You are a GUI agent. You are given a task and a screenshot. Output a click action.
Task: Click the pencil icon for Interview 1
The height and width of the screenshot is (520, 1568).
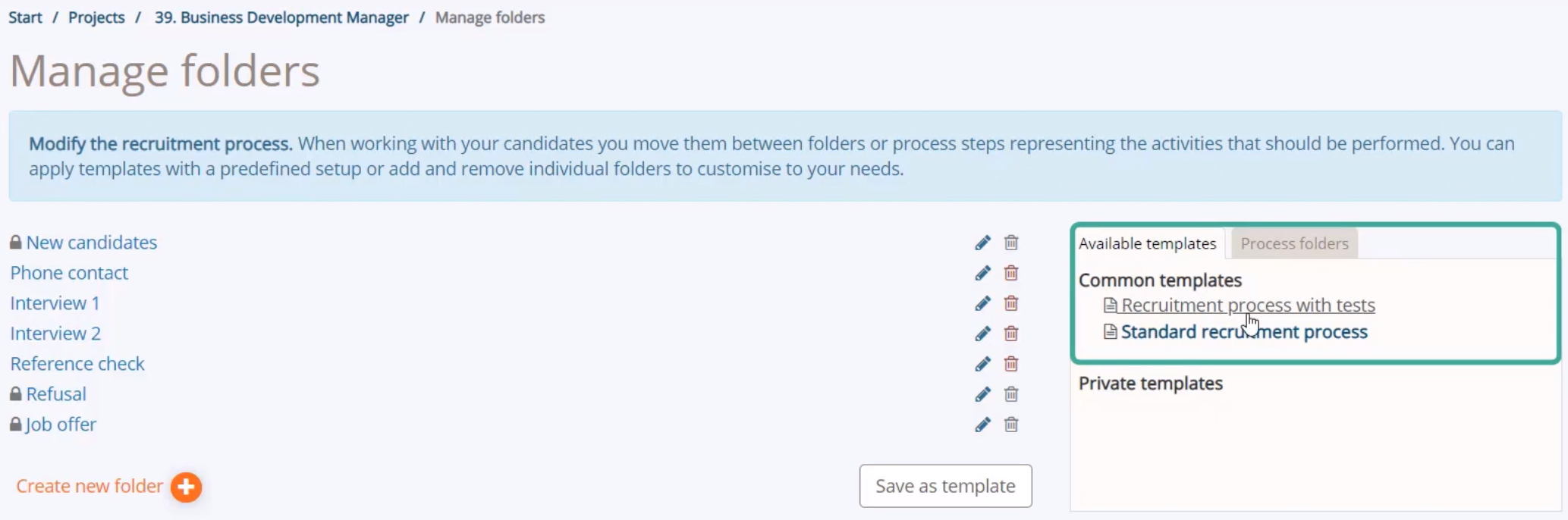[982, 303]
